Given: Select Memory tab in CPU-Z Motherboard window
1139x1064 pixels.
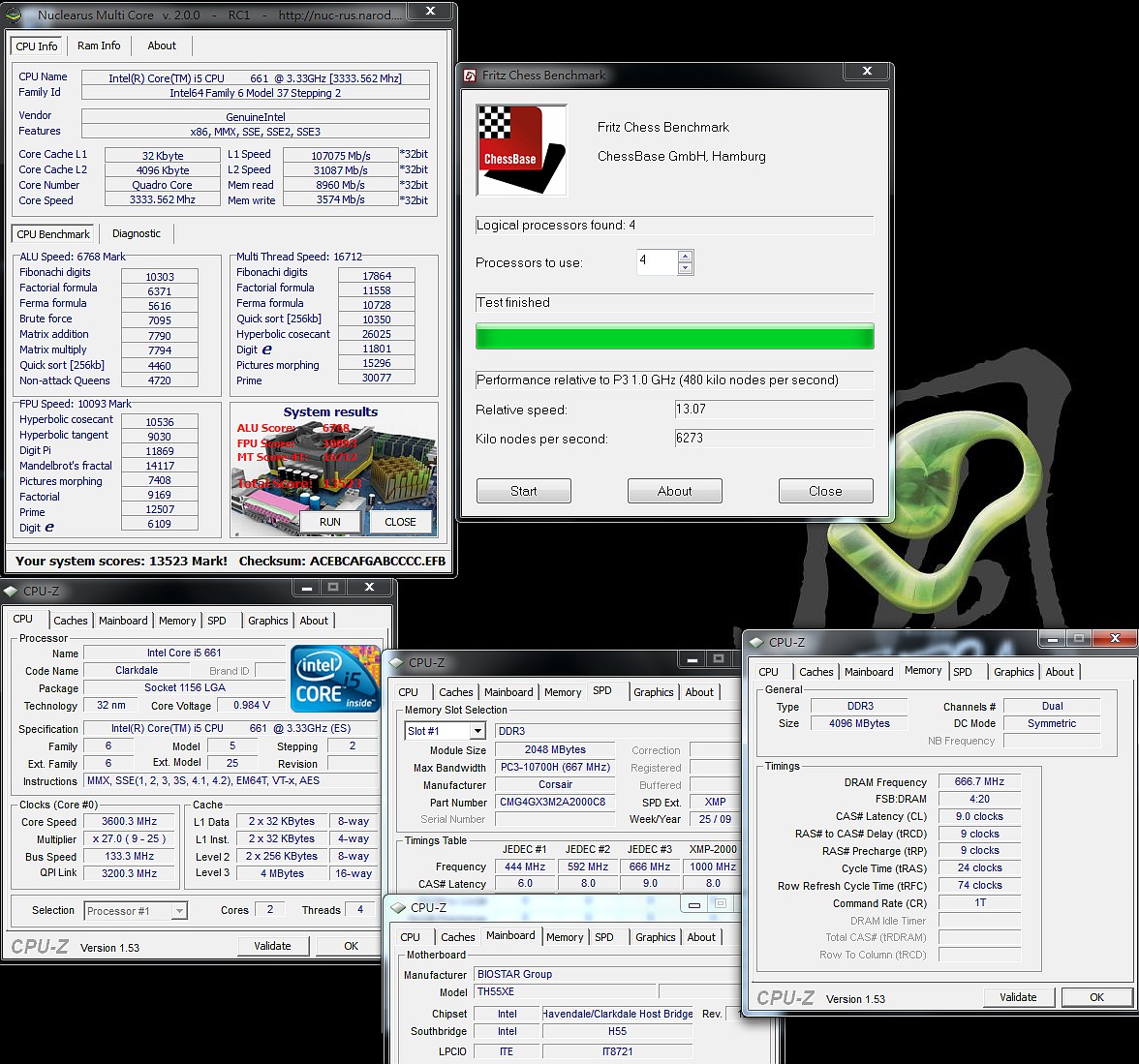Looking at the screenshot, I should (566, 937).
